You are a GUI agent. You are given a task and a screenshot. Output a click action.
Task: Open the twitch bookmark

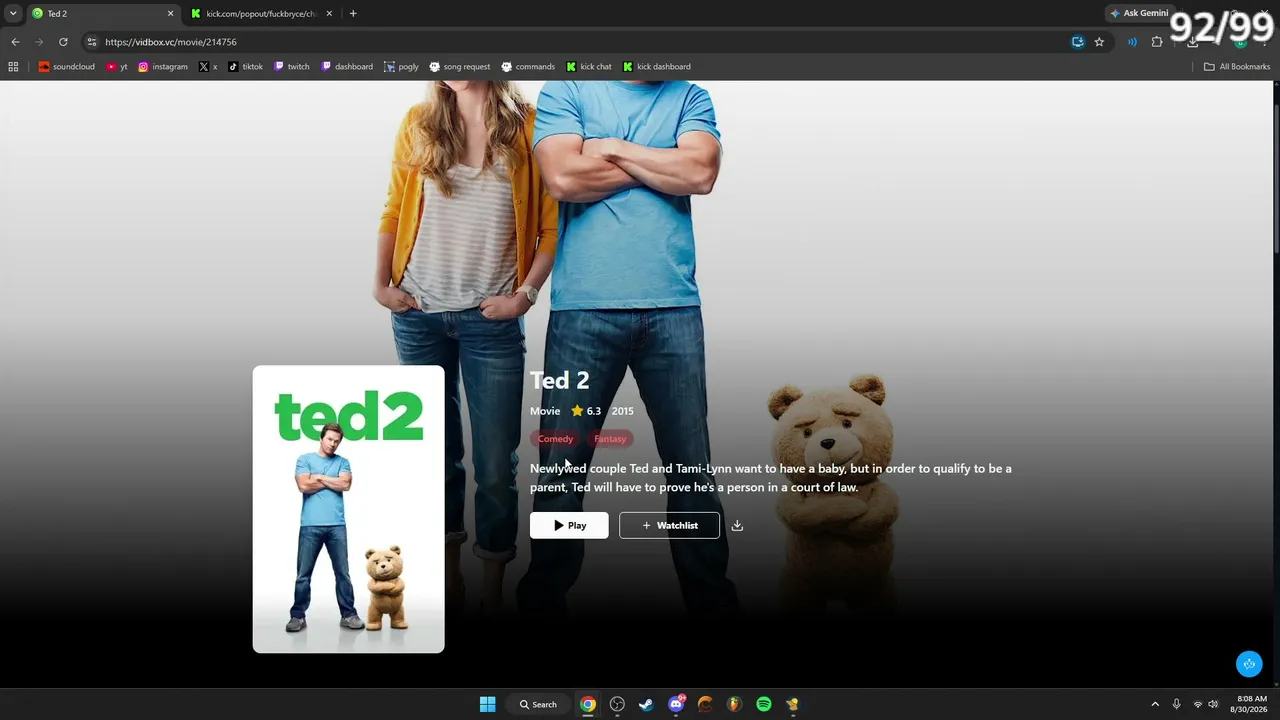(x=292, y=67)
